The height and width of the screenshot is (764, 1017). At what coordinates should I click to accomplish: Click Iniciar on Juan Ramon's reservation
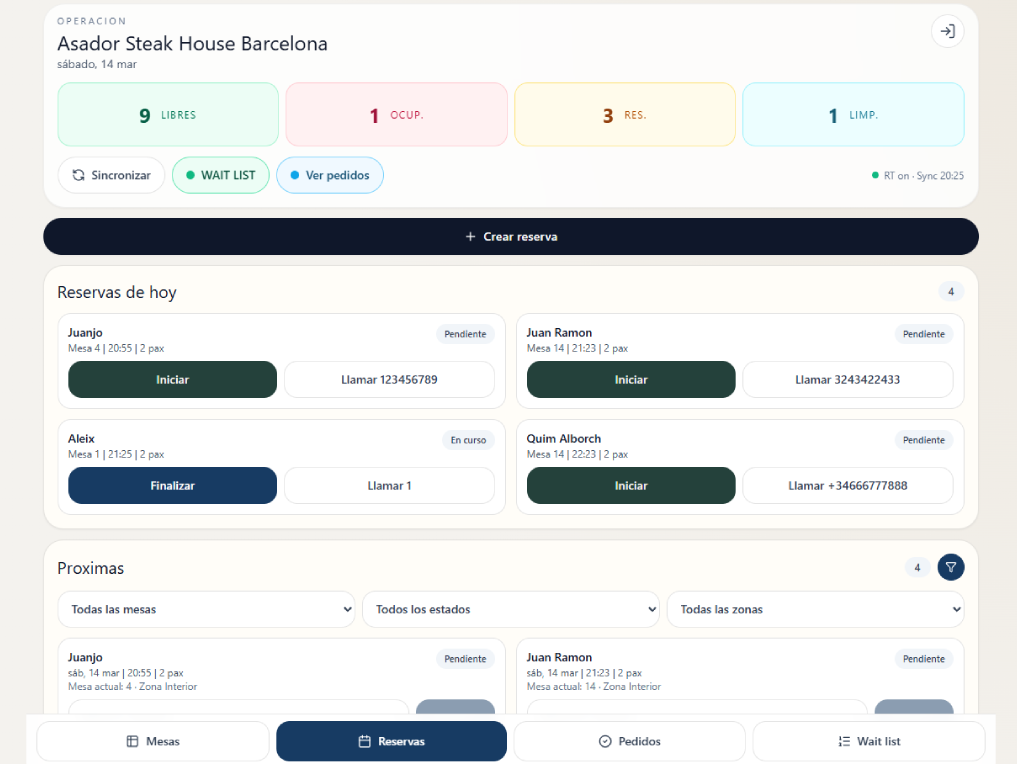click(631, 380)
